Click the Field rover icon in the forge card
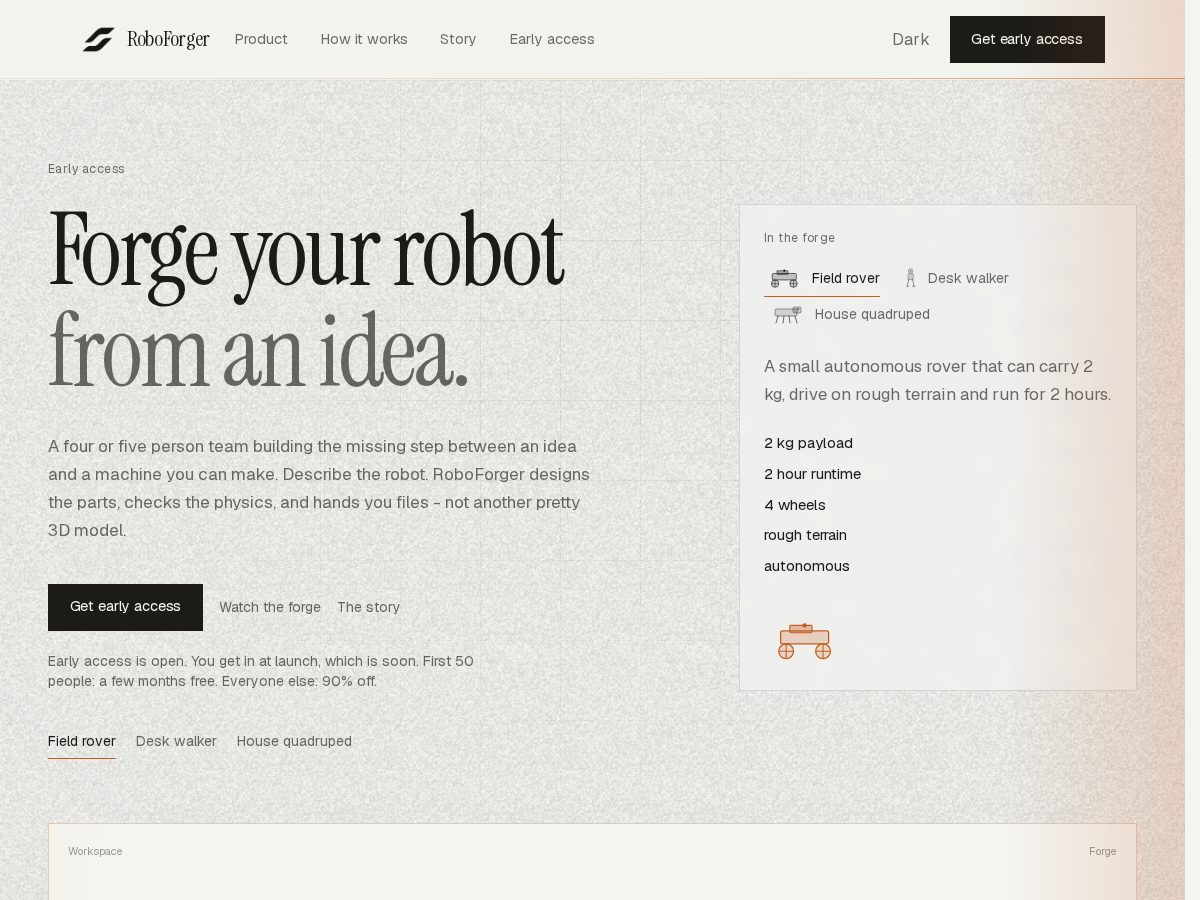1200x900 pixels. pyautogui.click(x=784, y=278)
